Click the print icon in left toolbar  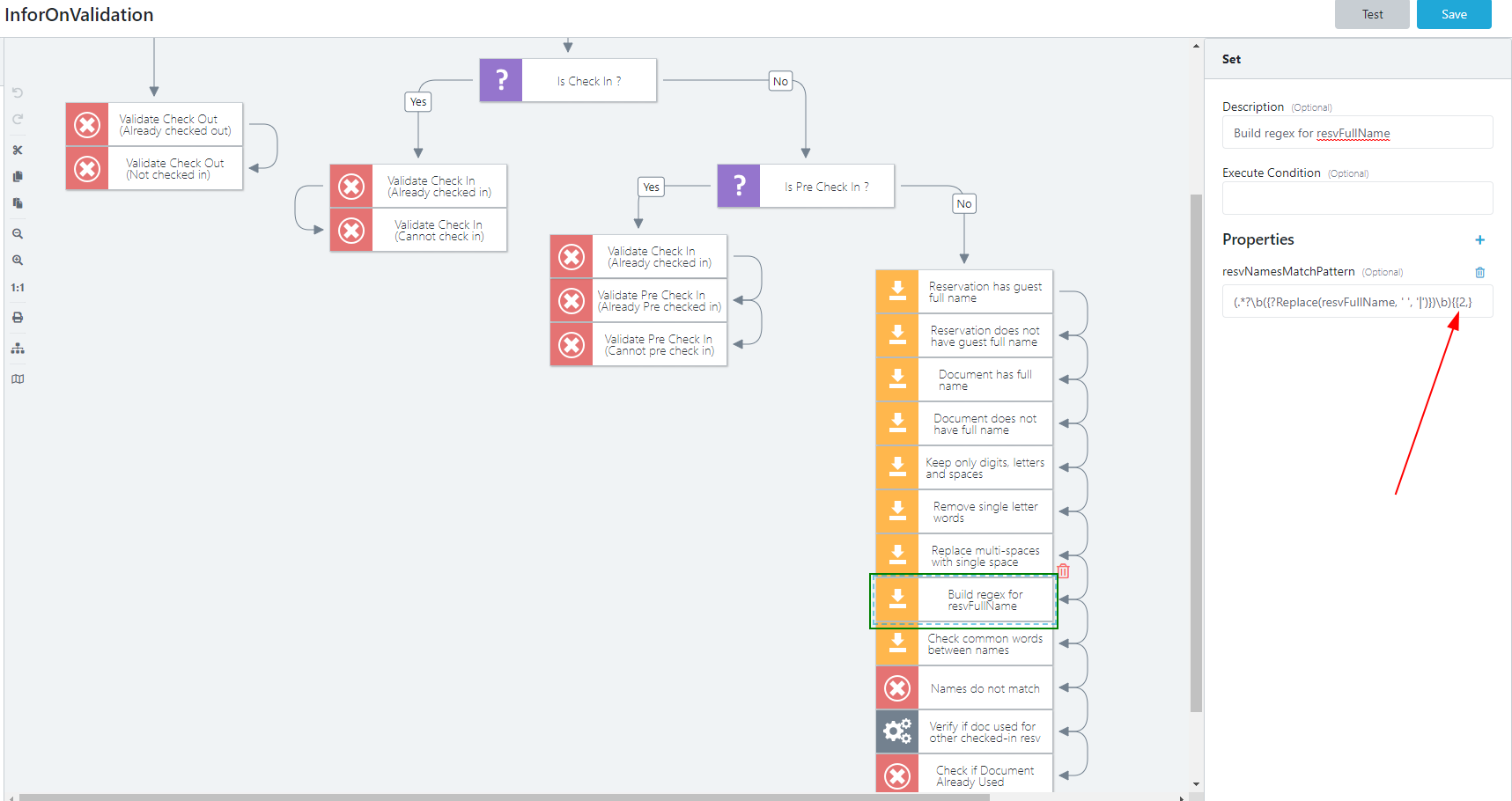18,318
